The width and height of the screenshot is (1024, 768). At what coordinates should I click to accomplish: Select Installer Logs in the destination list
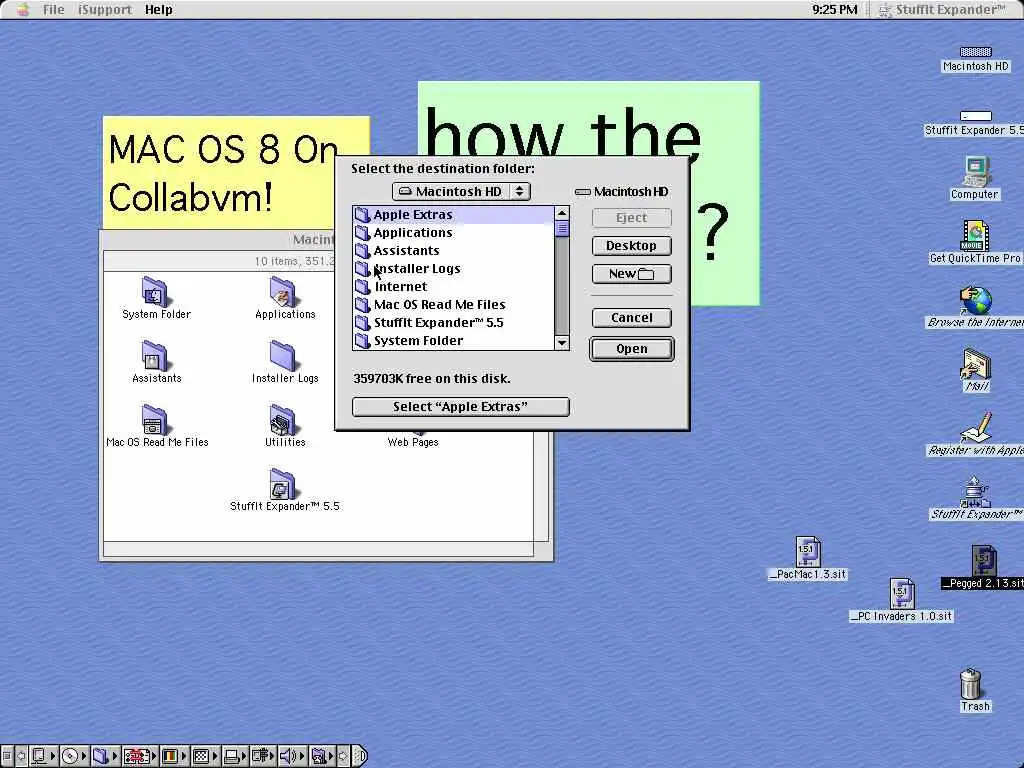pos(453,268)
